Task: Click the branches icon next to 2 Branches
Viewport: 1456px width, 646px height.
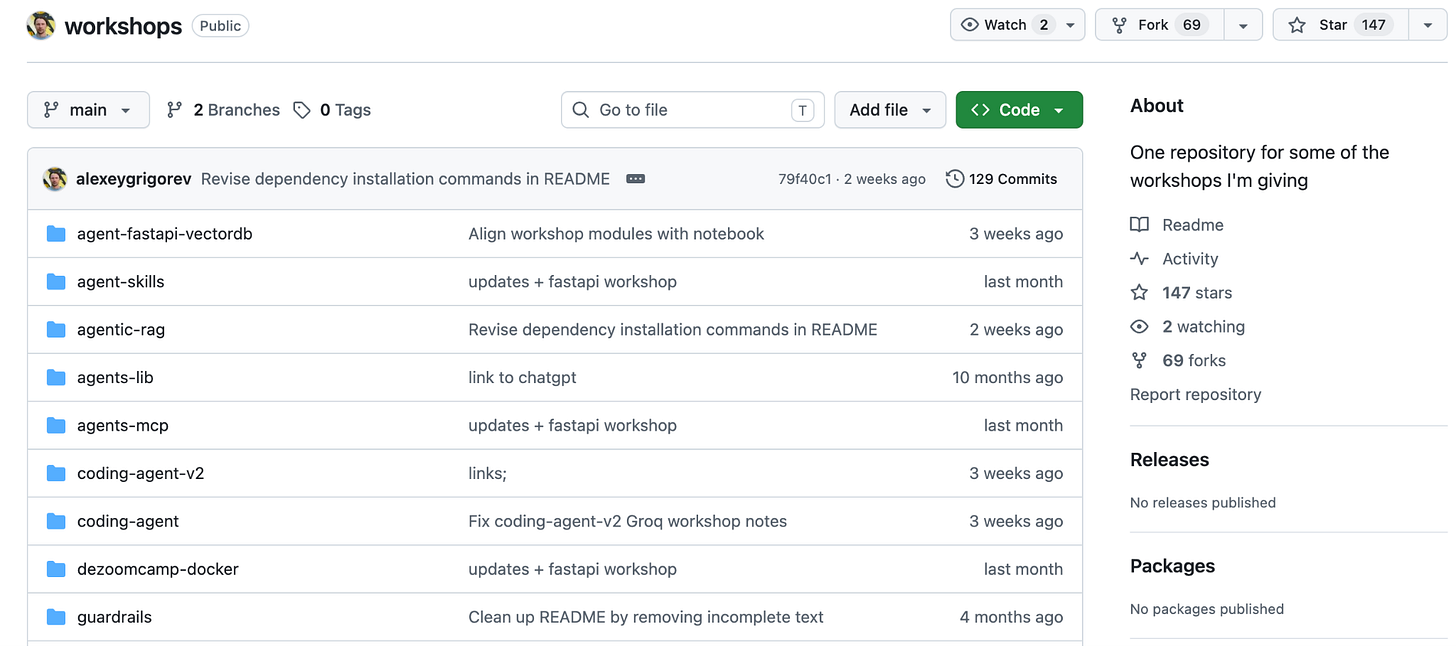Action: click(175, 110)
